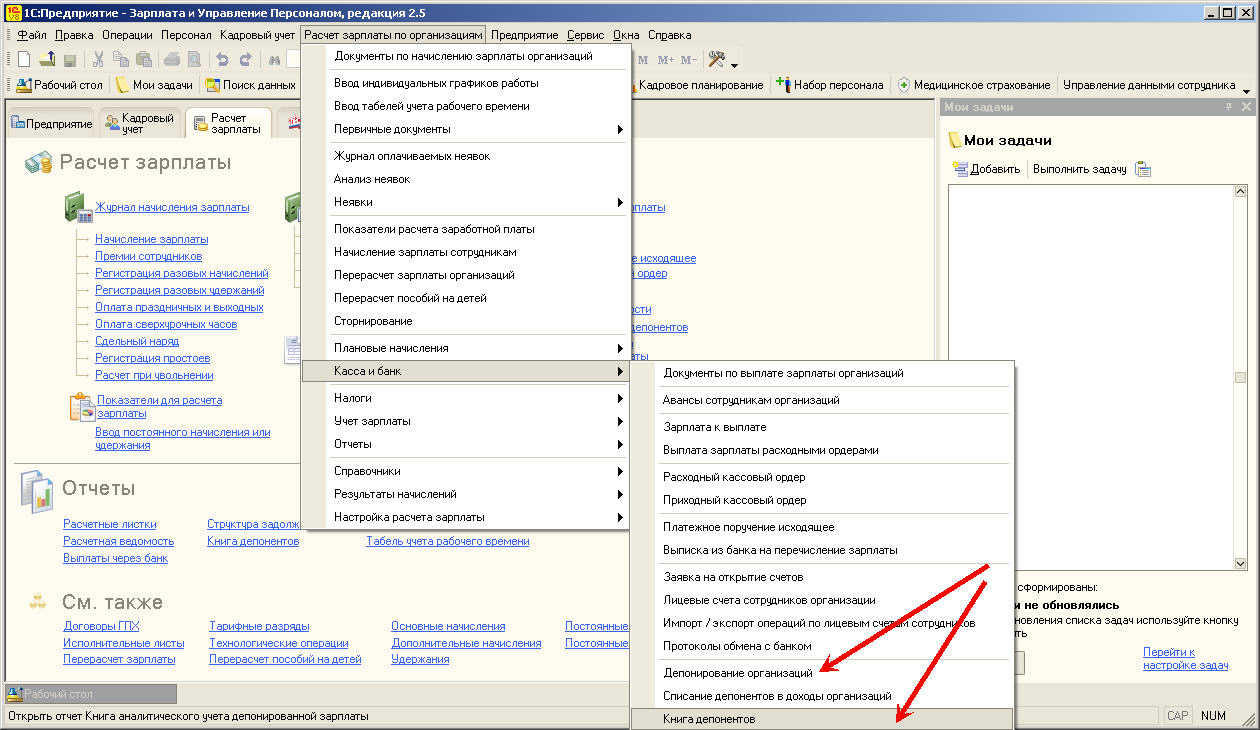The height and width of the screenshot is (730, 1260).
Task: Click the Добавить button in Мои задачи
Action: click(x=986, y=169)
